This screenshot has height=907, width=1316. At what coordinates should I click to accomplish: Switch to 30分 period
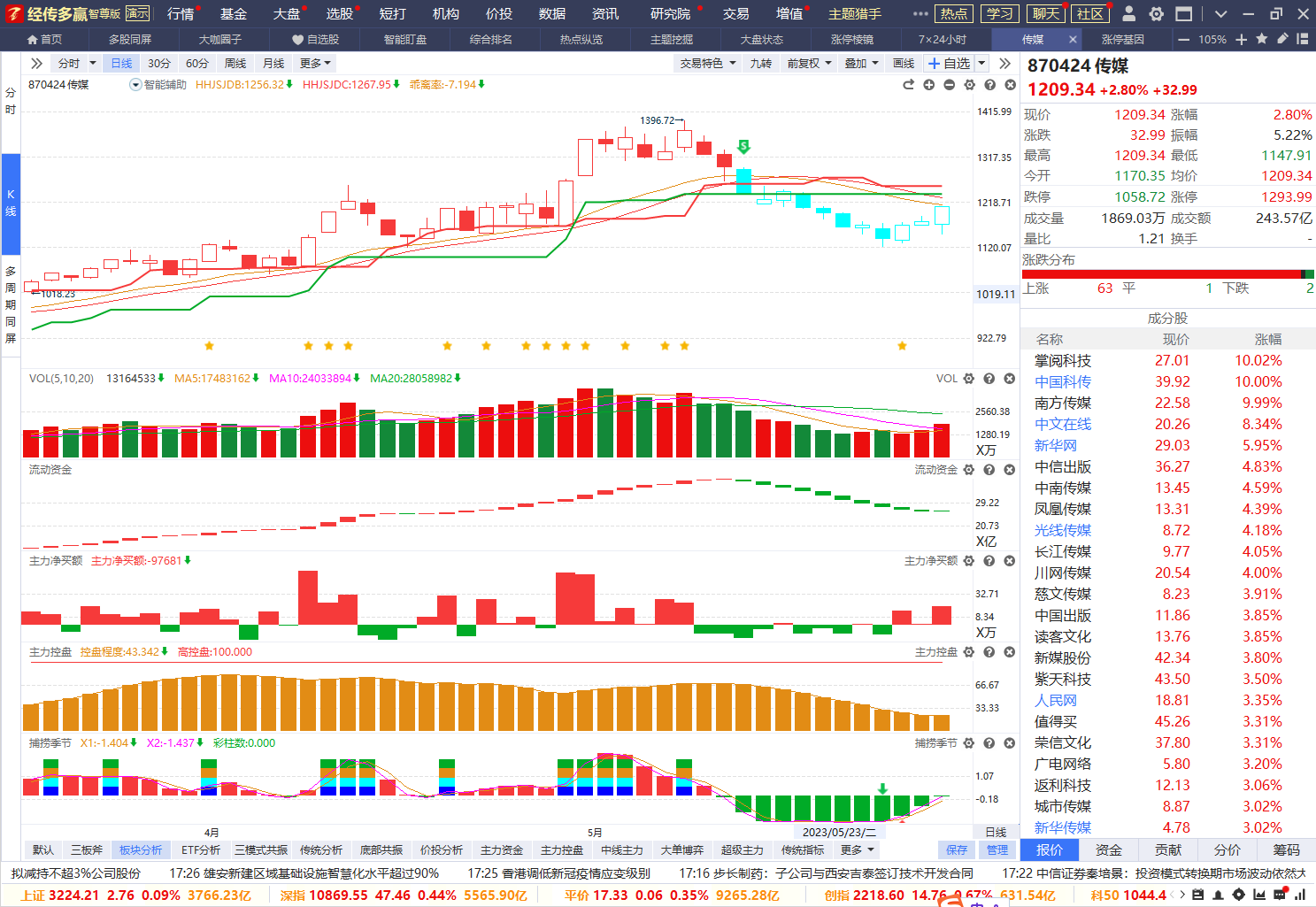159,64
